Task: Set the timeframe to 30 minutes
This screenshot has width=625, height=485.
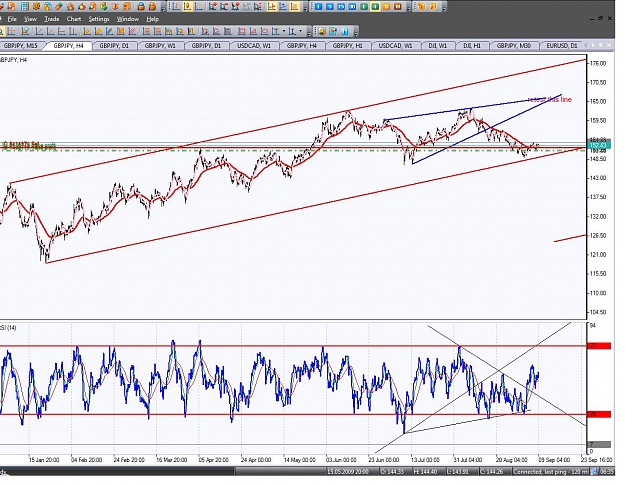Action: [352, 6]
